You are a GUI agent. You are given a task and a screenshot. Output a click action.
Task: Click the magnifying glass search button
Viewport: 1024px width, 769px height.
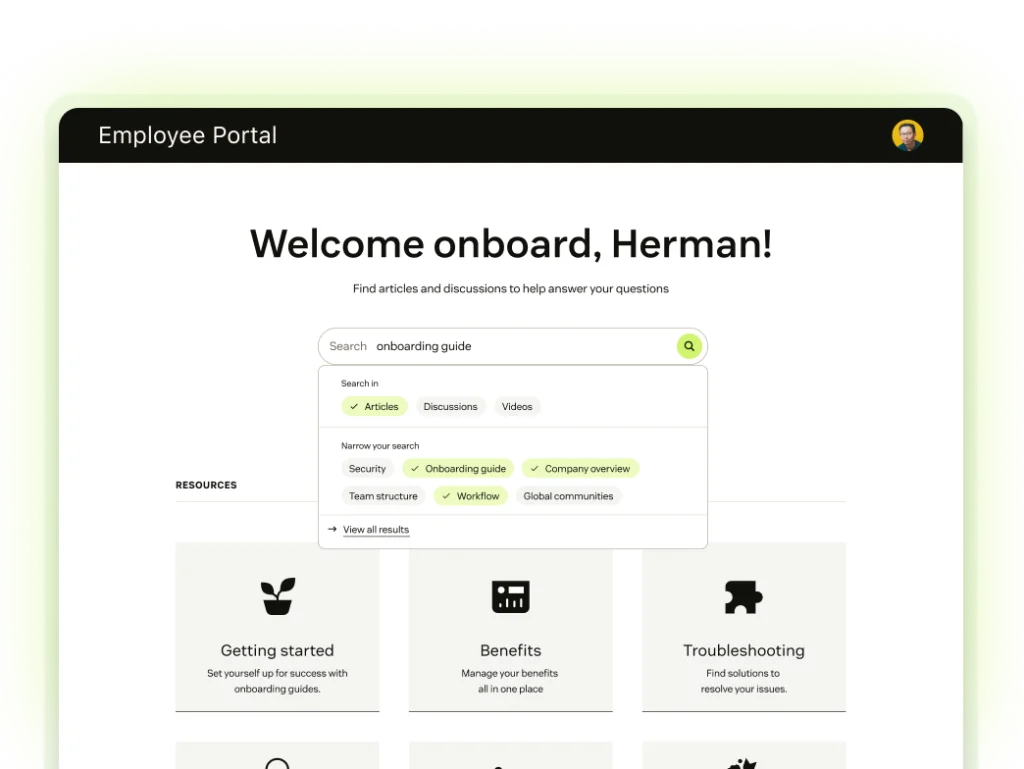click(688, 346)
